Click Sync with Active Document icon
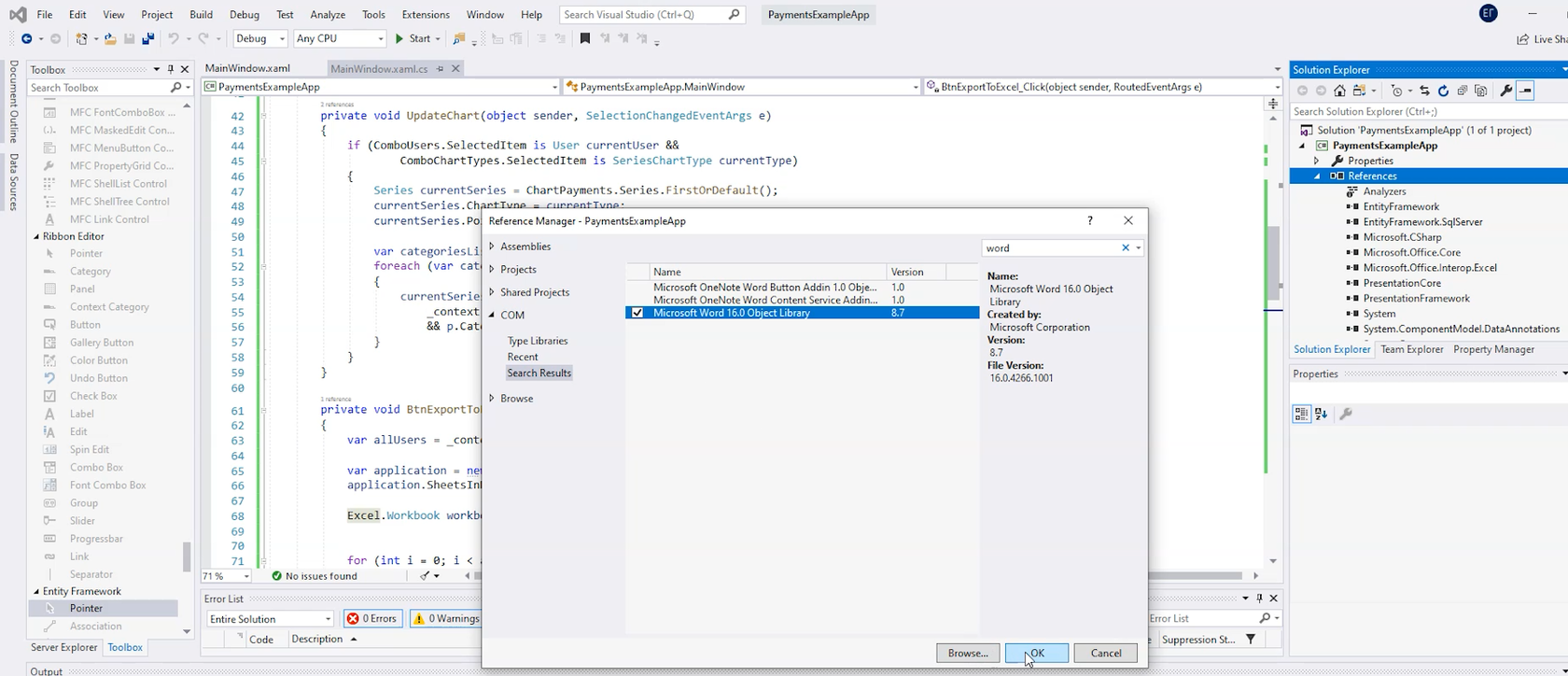This screenshot has height=676, width=1568. pos(1424,91)
